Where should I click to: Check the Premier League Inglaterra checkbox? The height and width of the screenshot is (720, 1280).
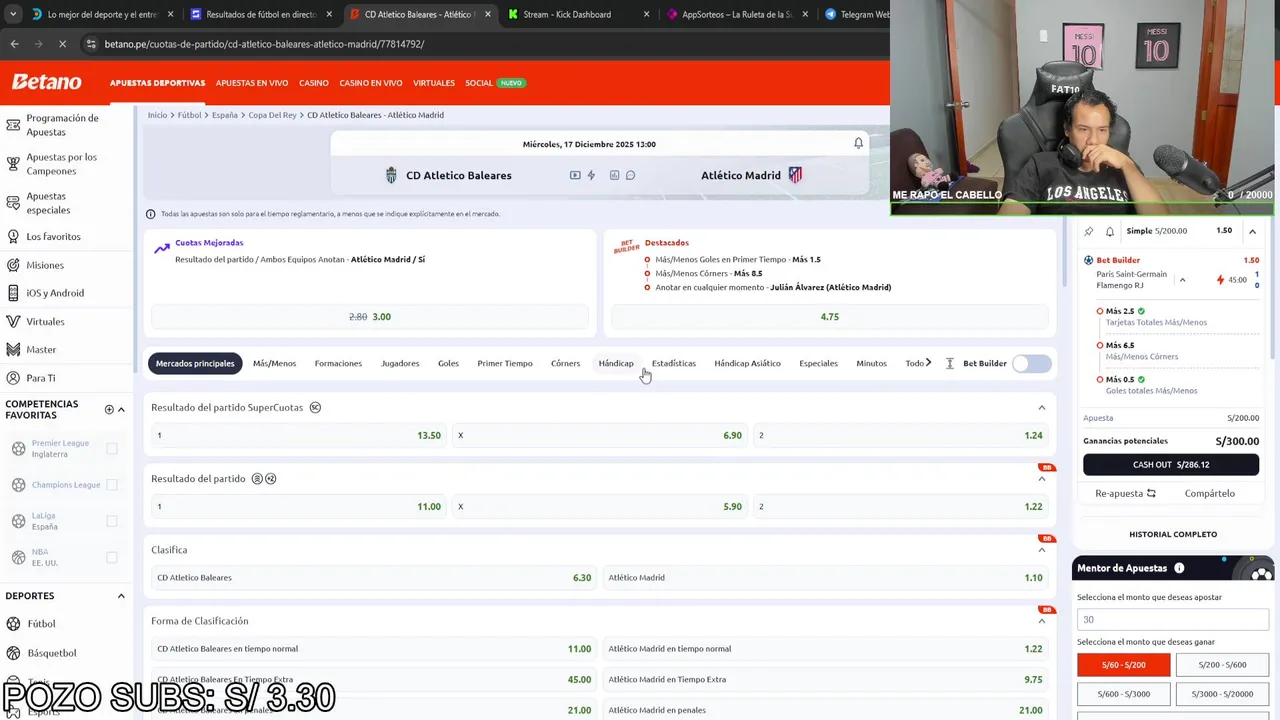(x=112, y=449)
